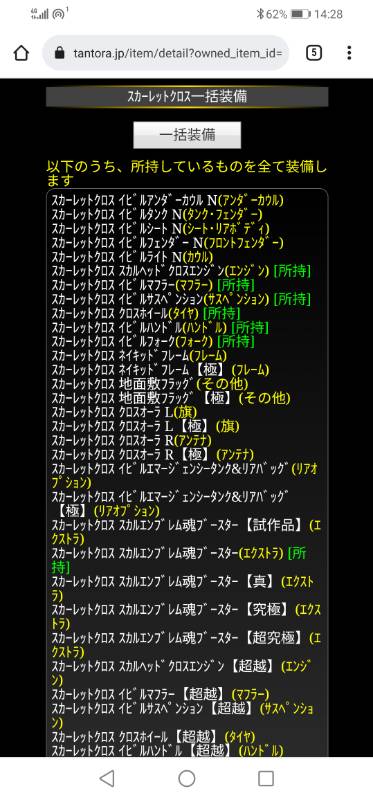
Task: Select イビルマフラー 所持 row
Action: click(x=153, y=285)
